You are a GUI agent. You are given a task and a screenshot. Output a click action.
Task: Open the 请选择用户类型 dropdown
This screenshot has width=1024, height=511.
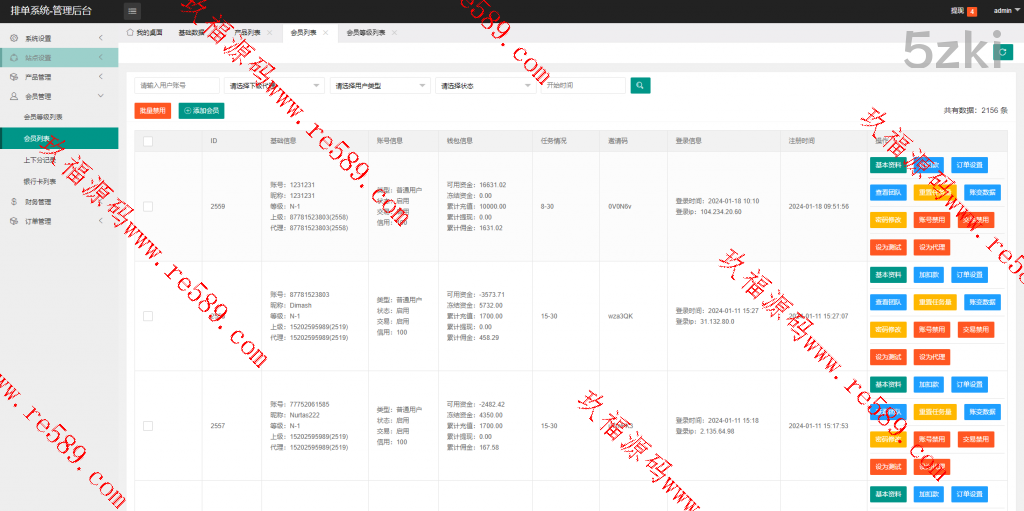point(379,86)
